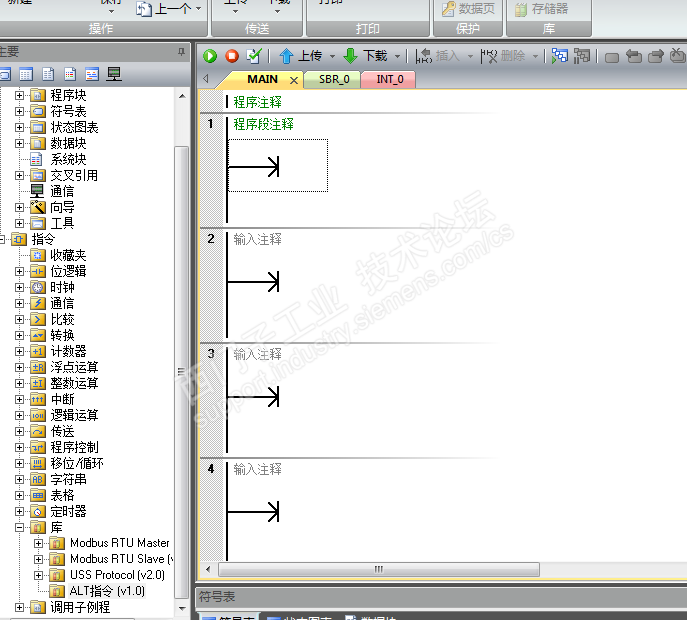687x620 pixels.
Task: Click the green Run PLC icon
Action: pyautogui.click(x=210, y=56)
